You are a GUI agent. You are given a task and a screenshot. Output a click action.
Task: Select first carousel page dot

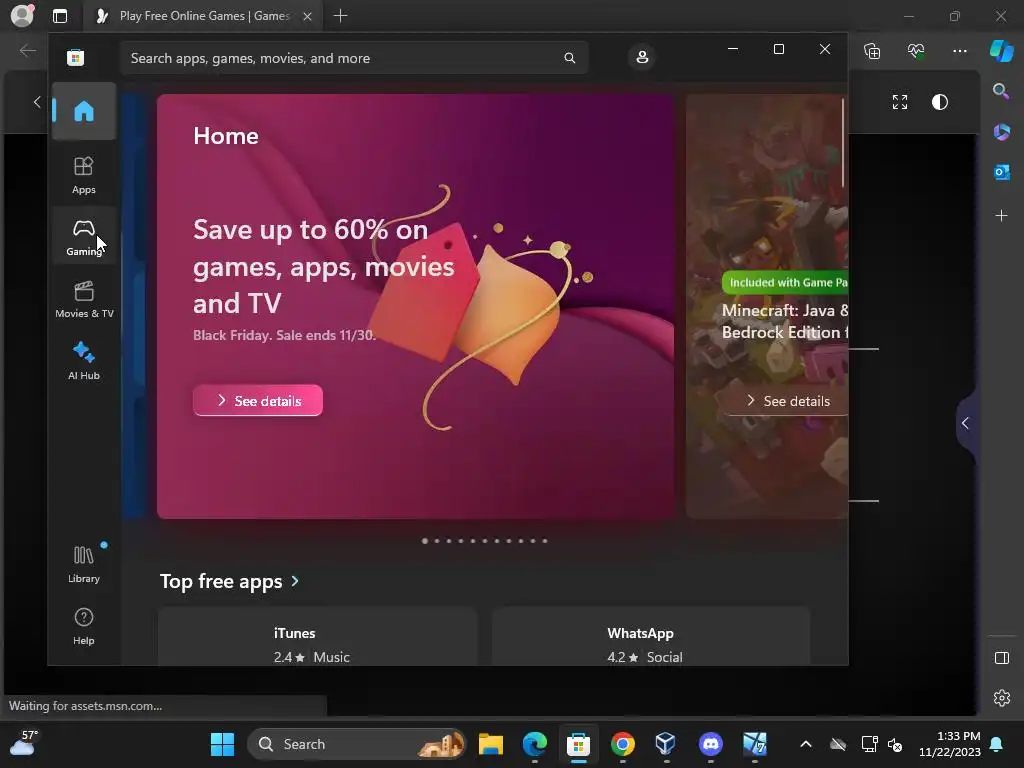(425, 541)
